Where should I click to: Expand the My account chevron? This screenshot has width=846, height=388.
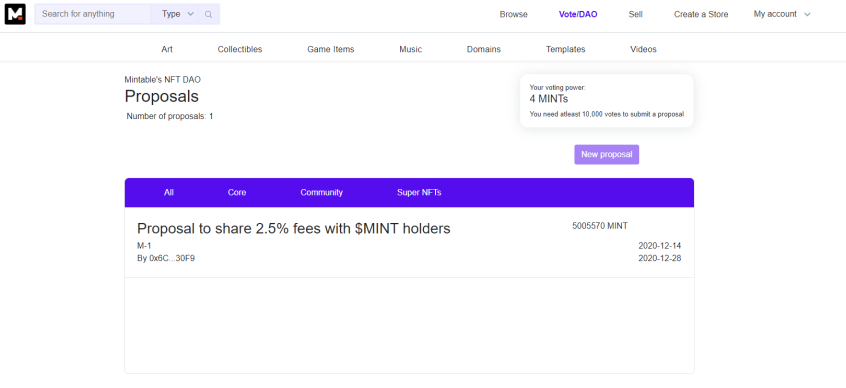807,15
